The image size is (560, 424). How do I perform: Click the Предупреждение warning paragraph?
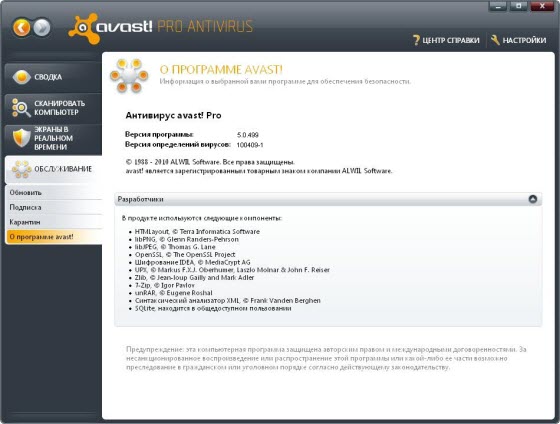click(326, 358)
